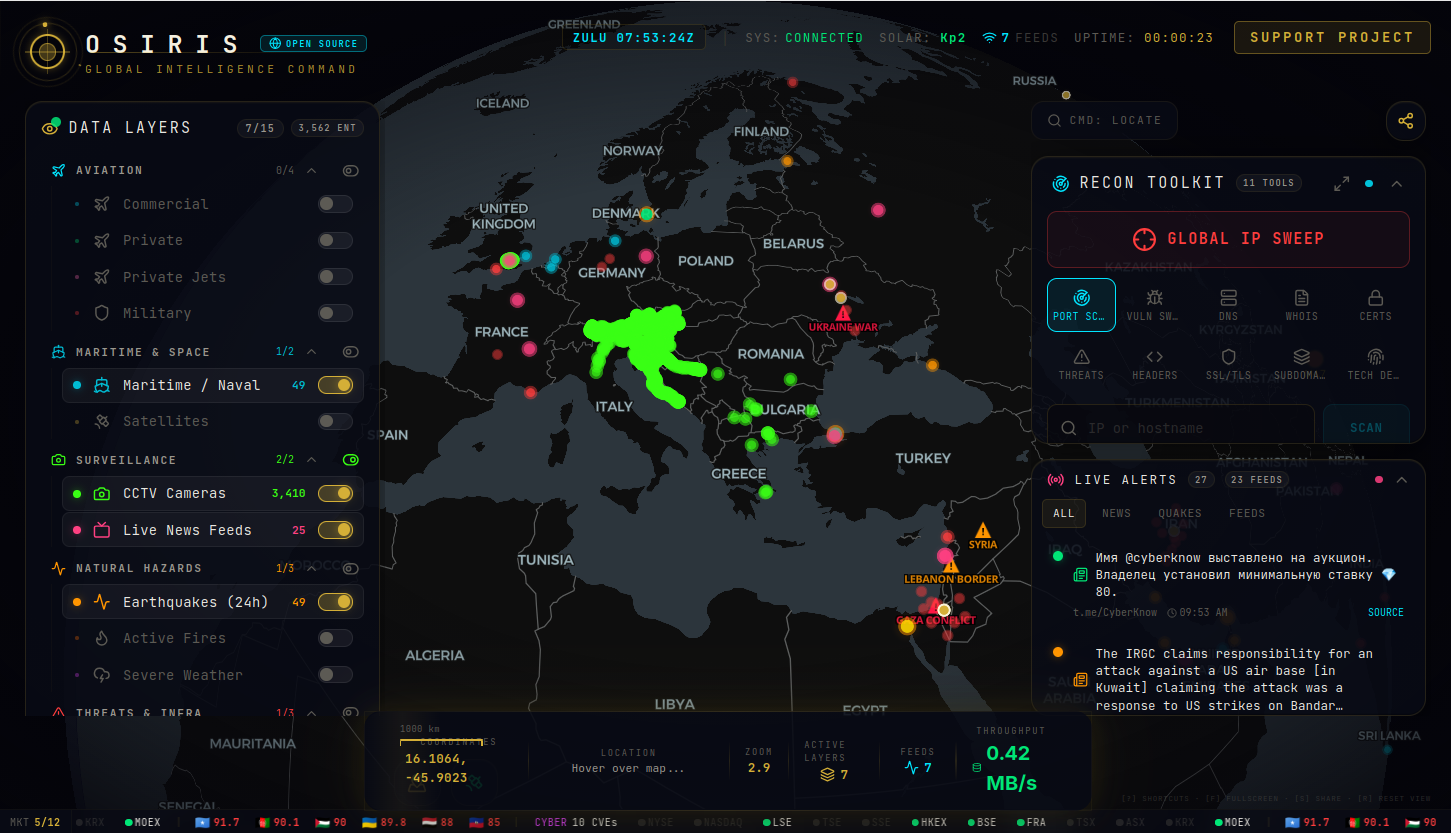Image resolution: width=1451 pixels, height=833 pixels.
Task: Collapse the Natural Hazards section
Action: click(x=311, y=568)
